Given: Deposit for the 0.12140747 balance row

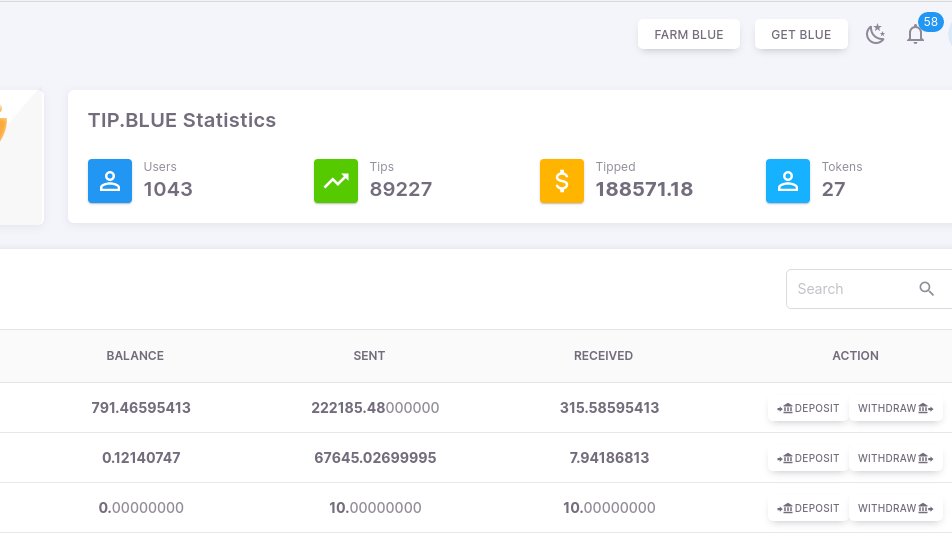Looking at the screenshot, I should [808, 458].
